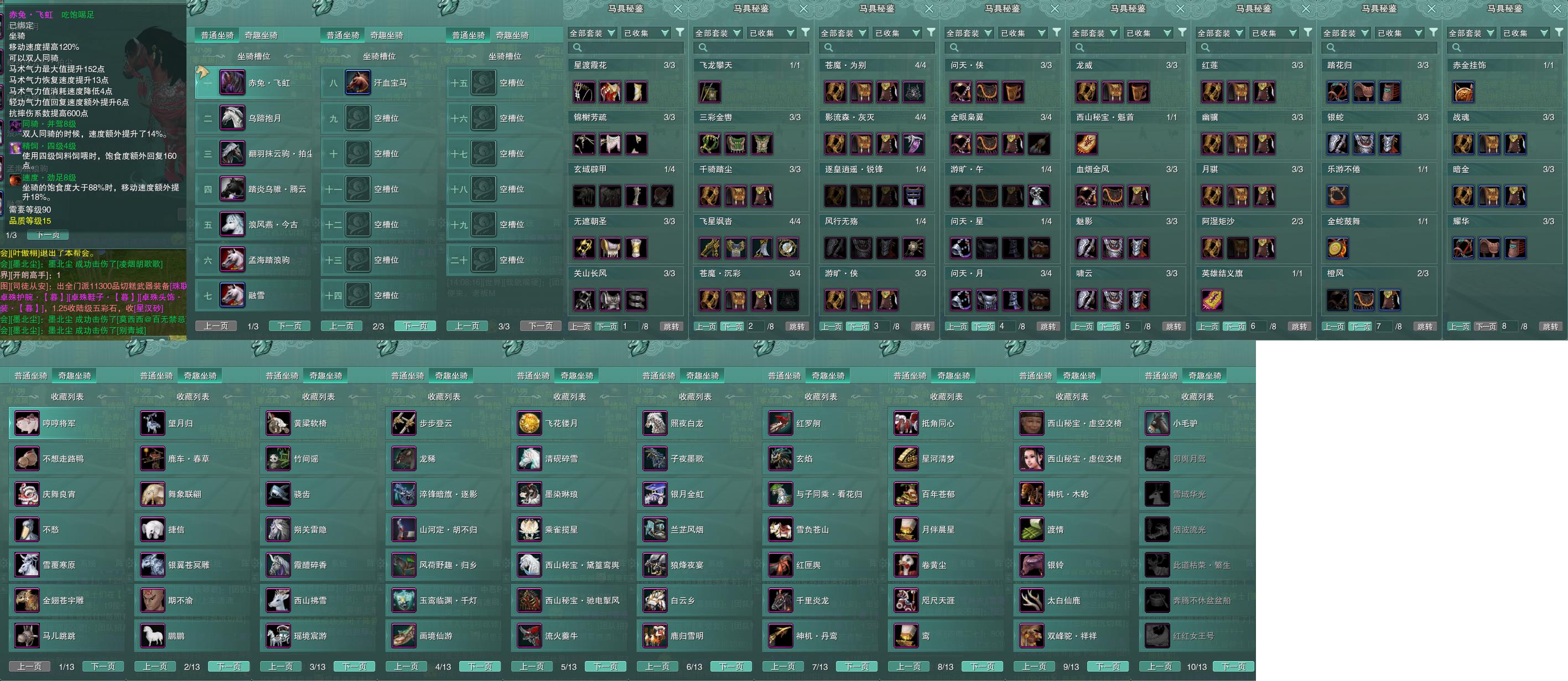
Task: Open 全部套装 dropdown above 飞龙攀天 set
Action: point(718,33)
